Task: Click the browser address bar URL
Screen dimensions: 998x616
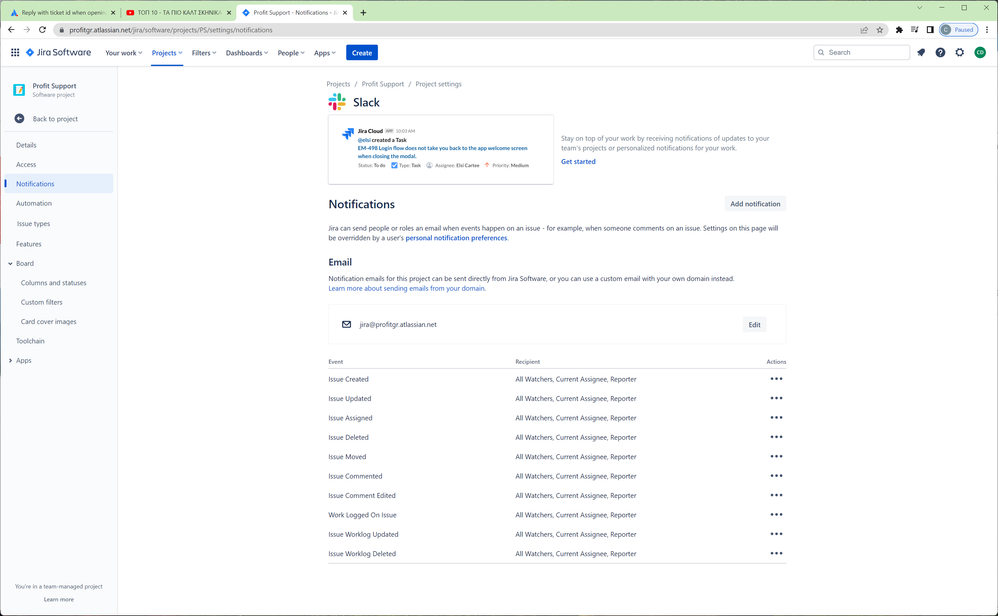Action: [171, 30]
